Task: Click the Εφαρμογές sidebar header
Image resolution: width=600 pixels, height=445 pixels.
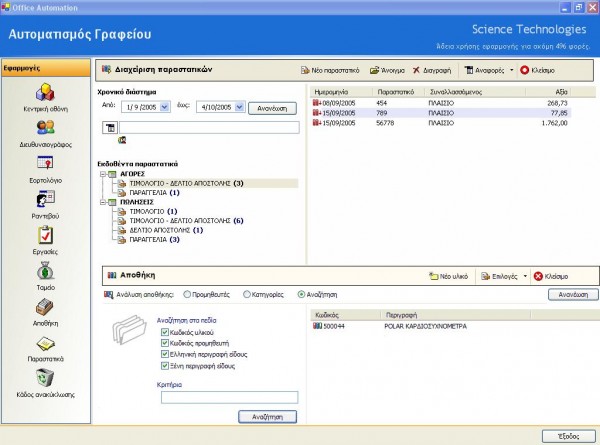Action: click(x=46, y=68)
